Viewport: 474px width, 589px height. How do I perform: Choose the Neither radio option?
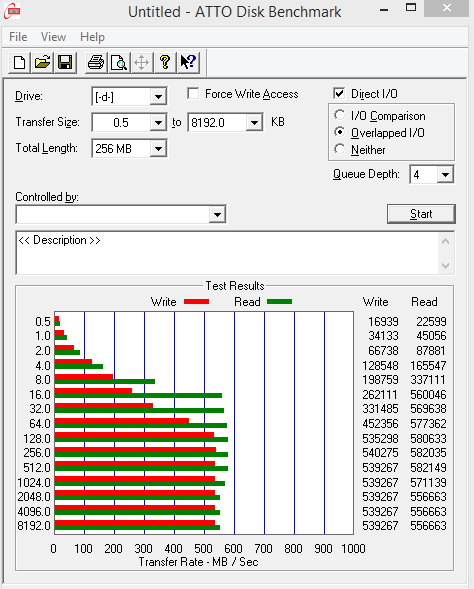[x=340, y=149]
